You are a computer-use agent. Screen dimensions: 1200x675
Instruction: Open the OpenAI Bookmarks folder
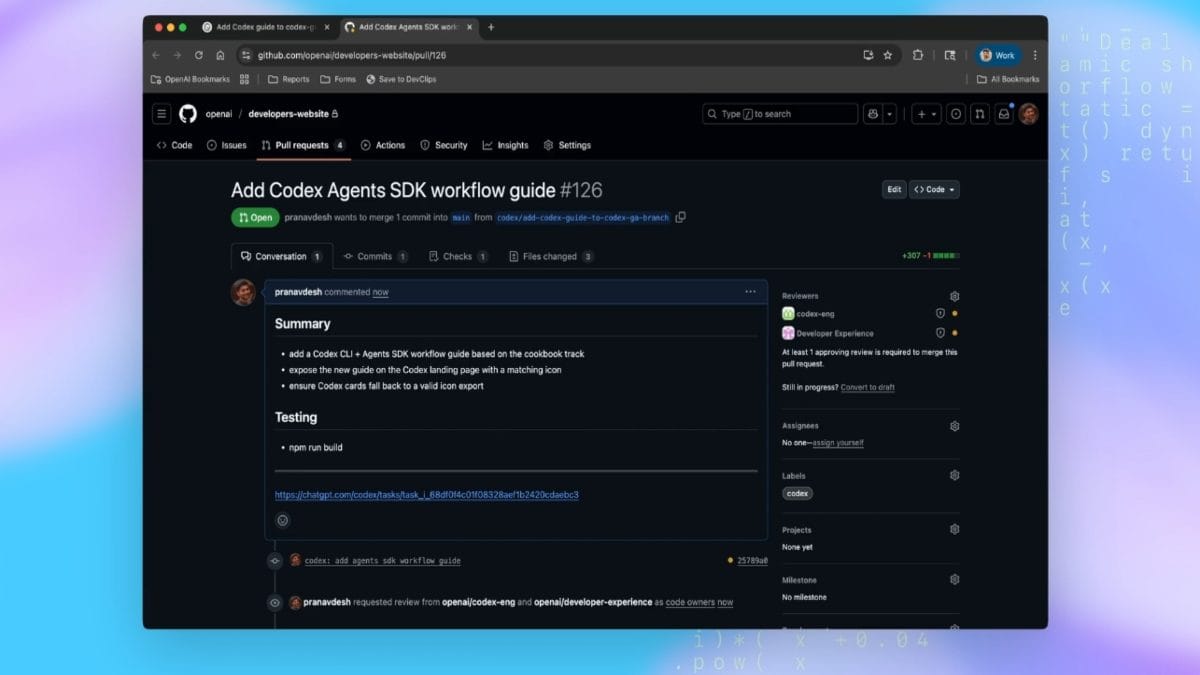coord(190,79)
